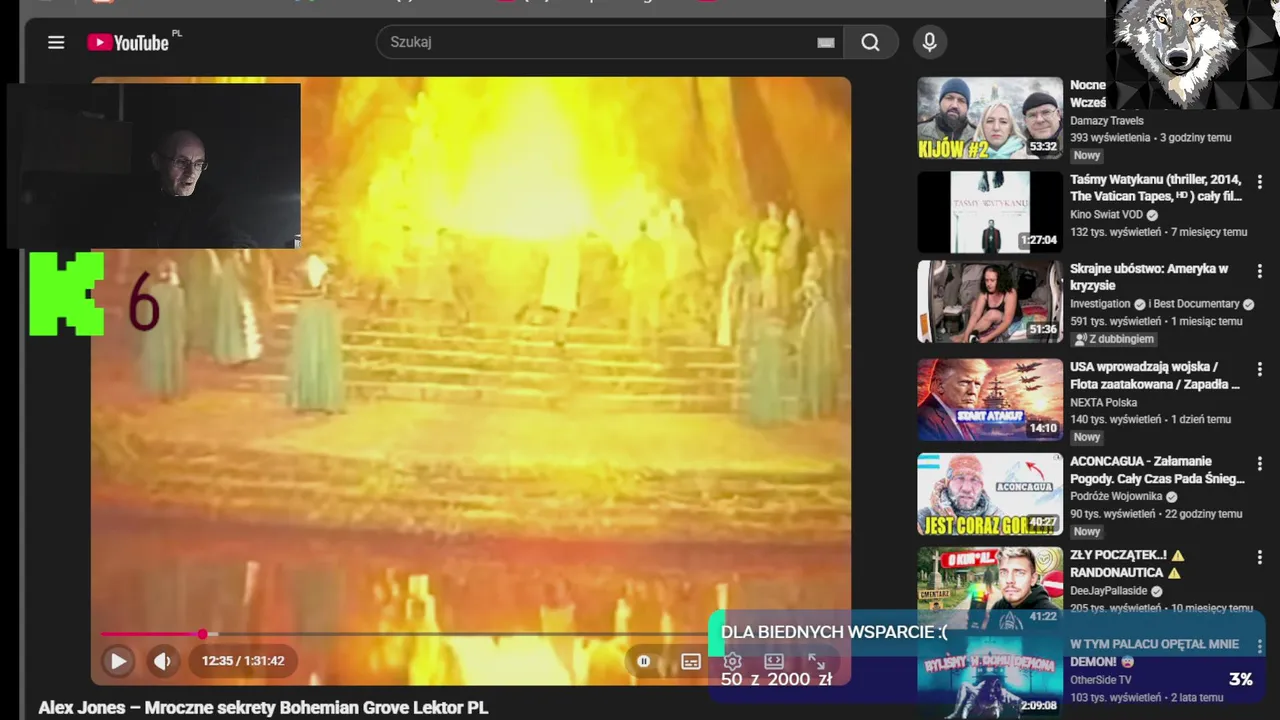
Task: Mute the video using speaker icon
Action: [x=162, y=661]
